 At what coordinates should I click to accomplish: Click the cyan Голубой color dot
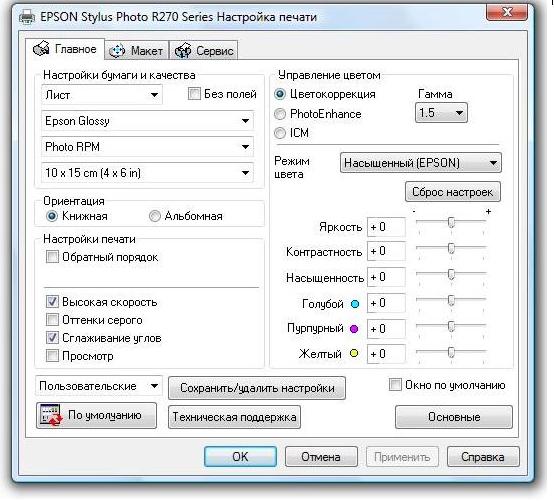pos(355,304)
